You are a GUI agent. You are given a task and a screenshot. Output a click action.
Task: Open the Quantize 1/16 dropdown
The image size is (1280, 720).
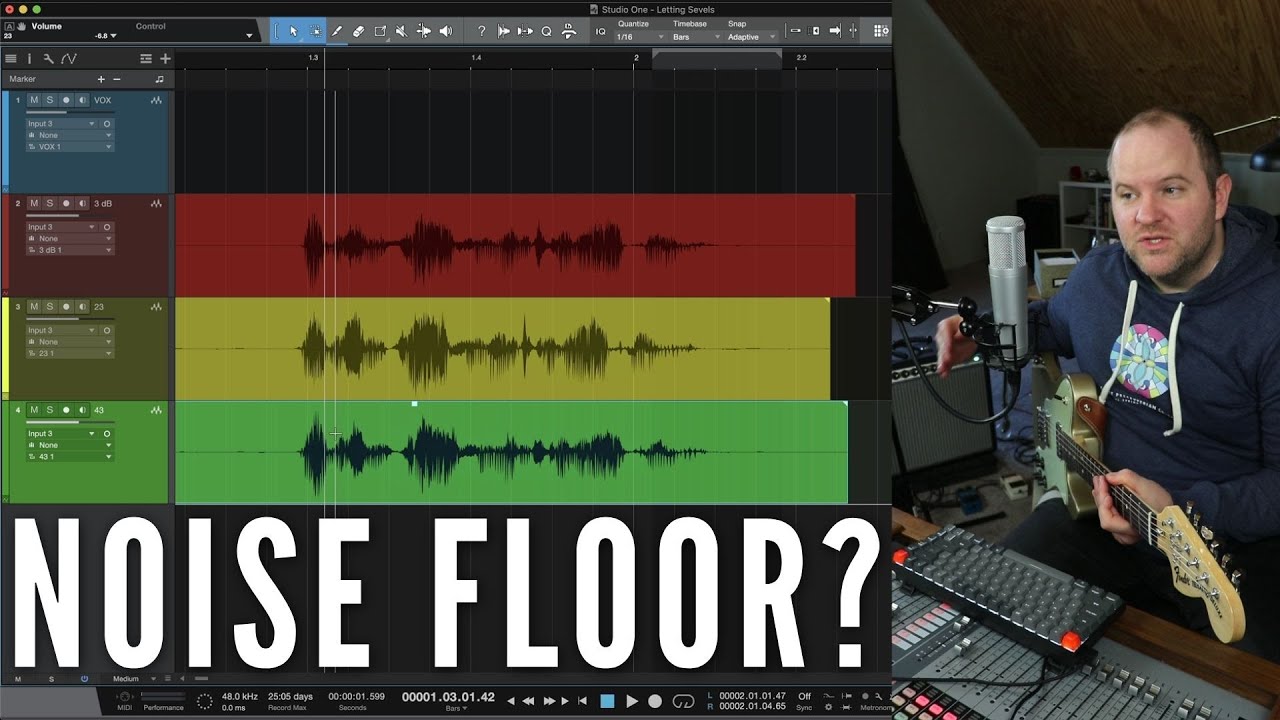tap(640, 37)
